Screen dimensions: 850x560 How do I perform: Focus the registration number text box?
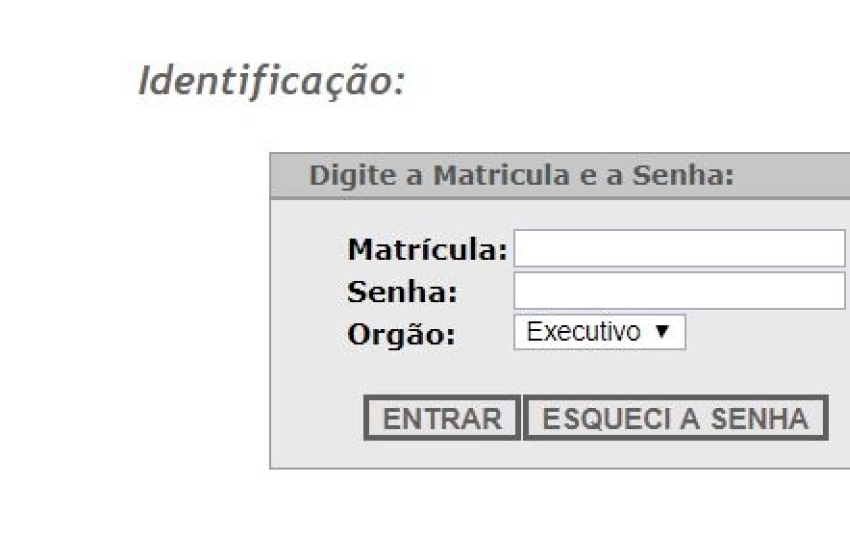(679, 249)
